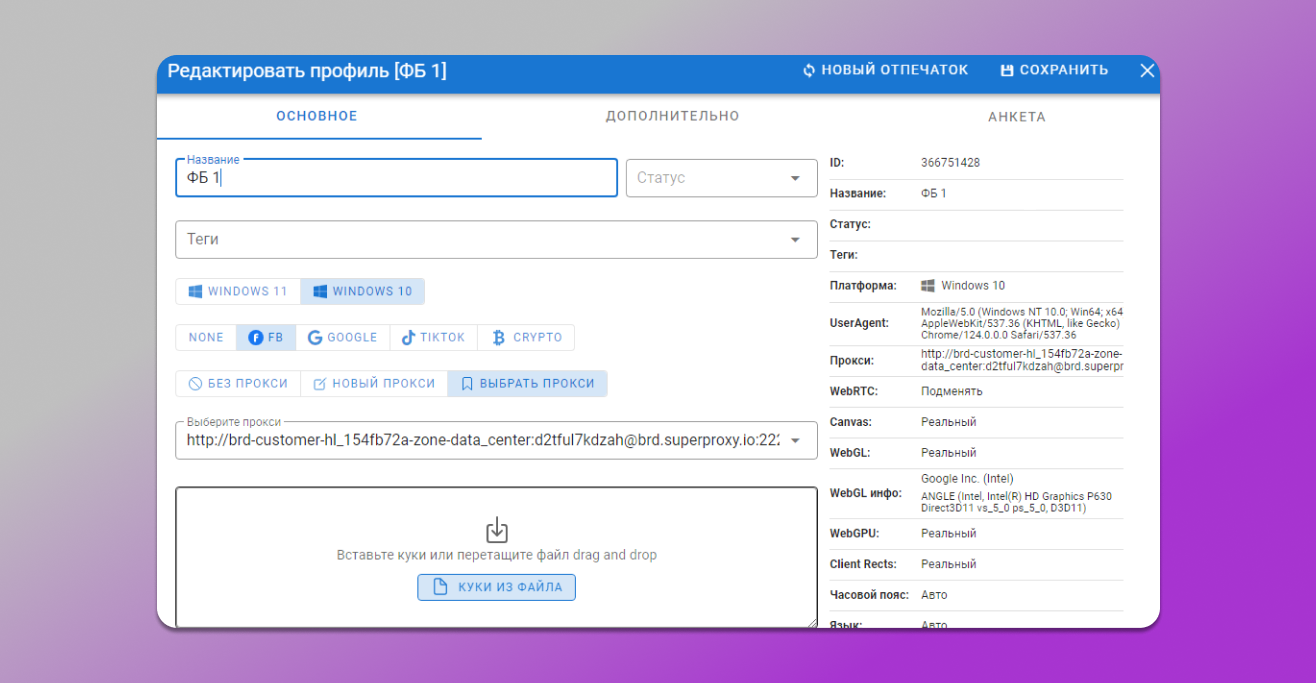1316x683 pixels.
Task: Choose the TikTok profile type
Action: (x=434, y=338)
